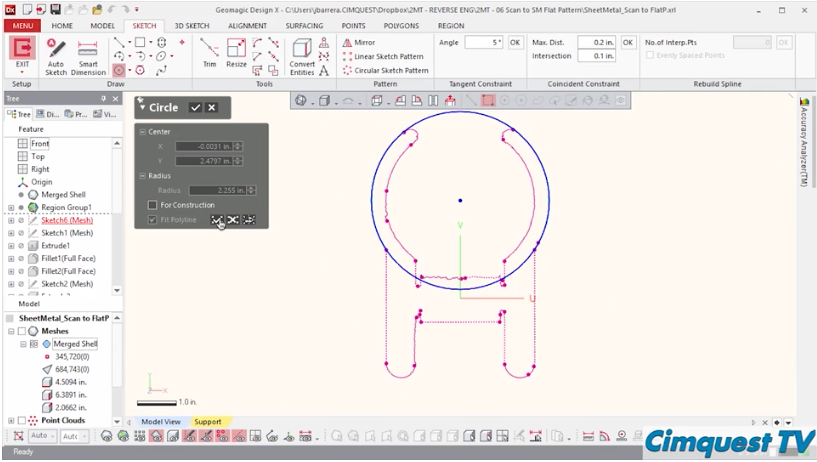Screen dimensions: 817x462
Task: Select the Text sketch tool
Action: click(x=324, y=70)
